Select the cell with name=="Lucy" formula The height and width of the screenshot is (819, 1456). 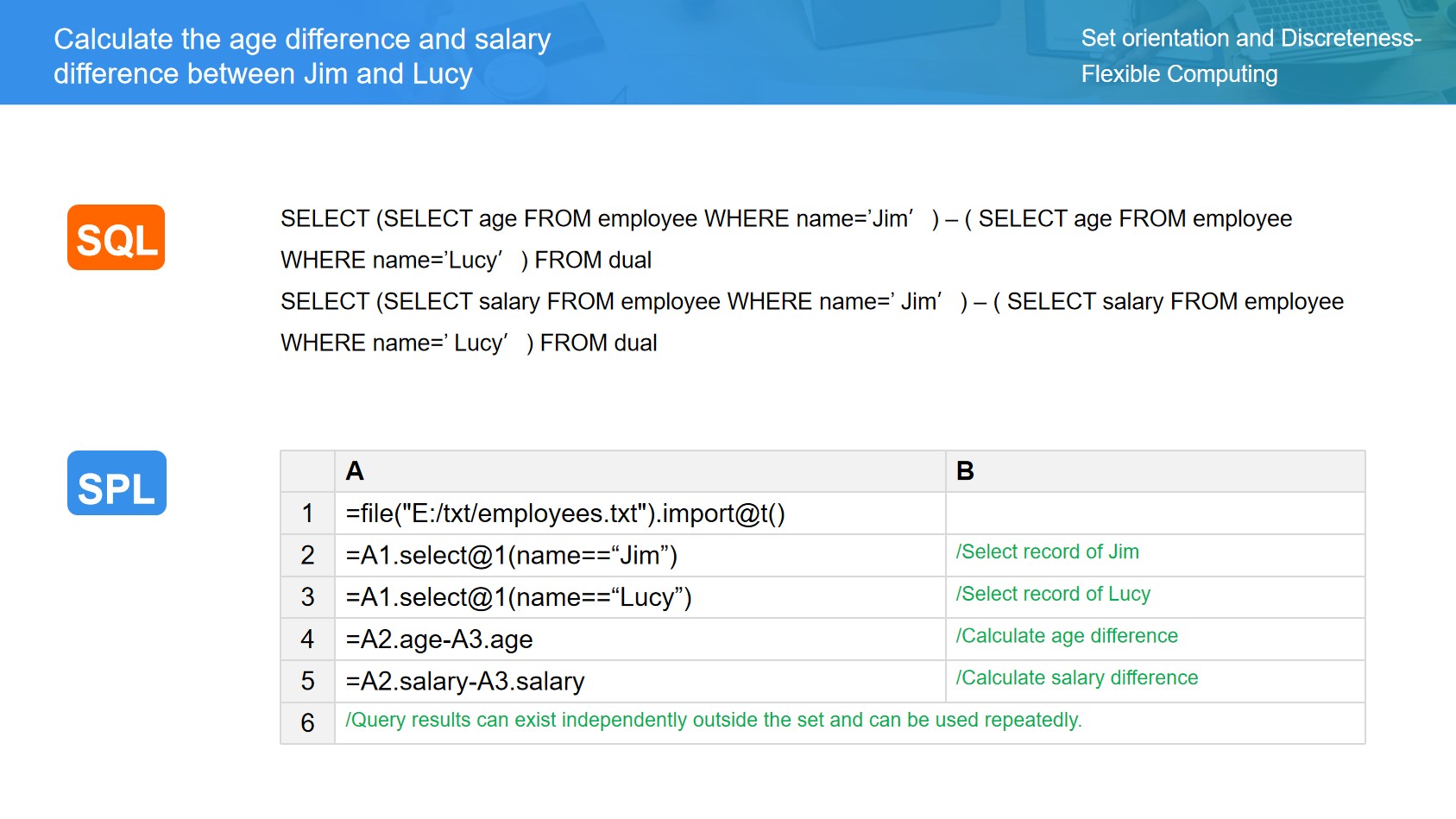coord(519,597)
